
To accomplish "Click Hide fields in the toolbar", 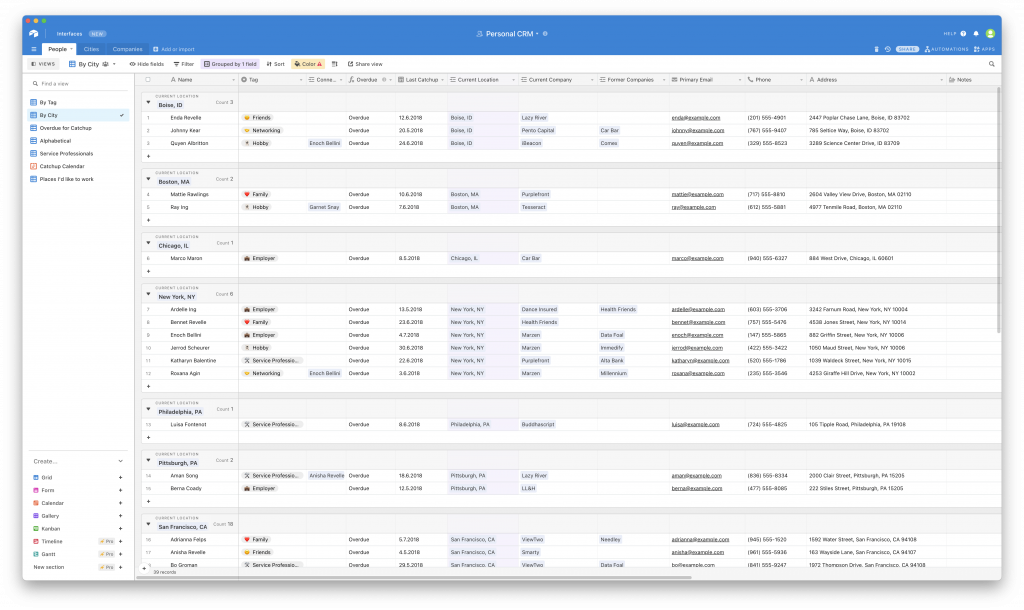I will tap(146, 64).
